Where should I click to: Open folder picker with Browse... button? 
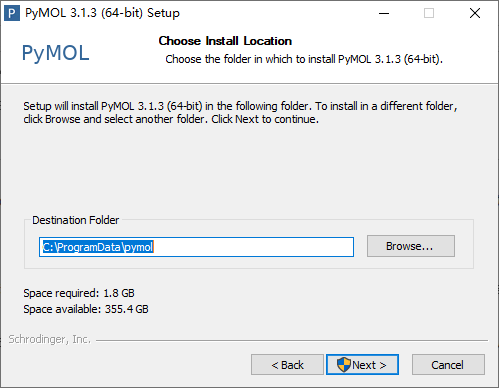411,246
